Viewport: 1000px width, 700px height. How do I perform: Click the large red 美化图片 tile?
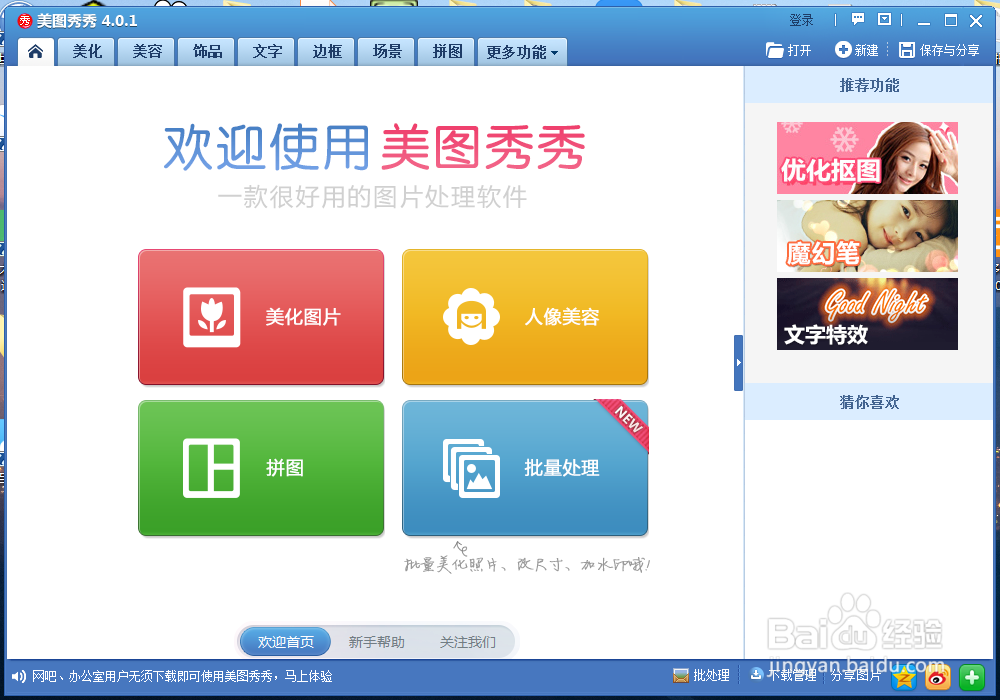261,317
